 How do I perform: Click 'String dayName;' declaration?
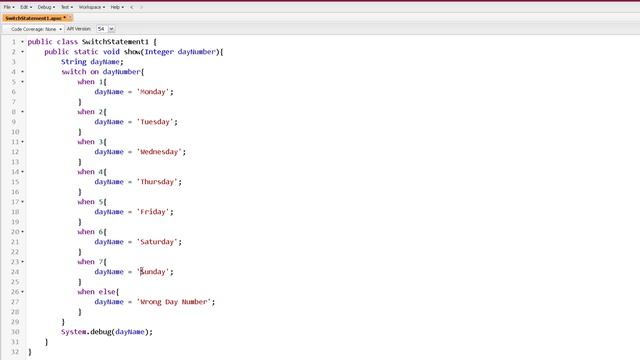click(92, 62)
